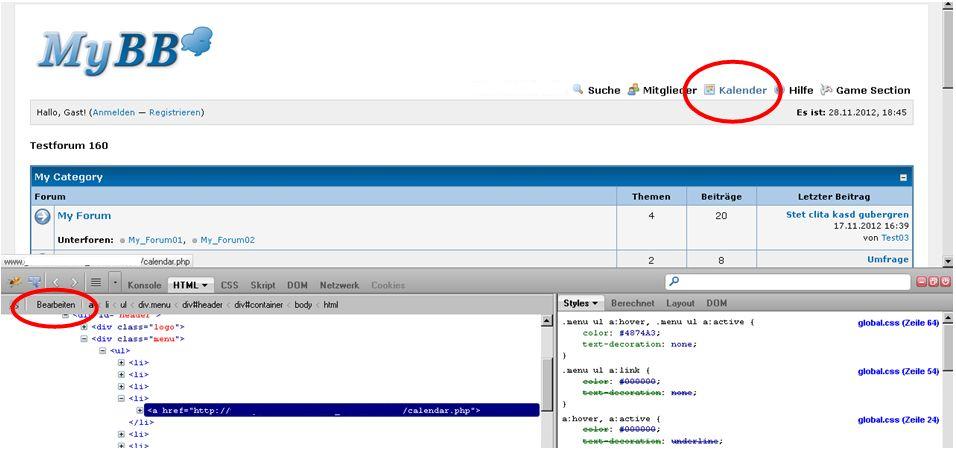Open the Hilfe link
Image resolution: width=956 pixels, height=449 pixels.
[x=801, y=90]
